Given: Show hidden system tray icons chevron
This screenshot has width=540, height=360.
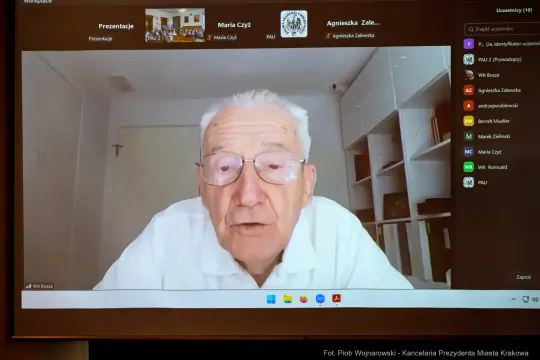Looking at the screenshot, I should point(513,299).
